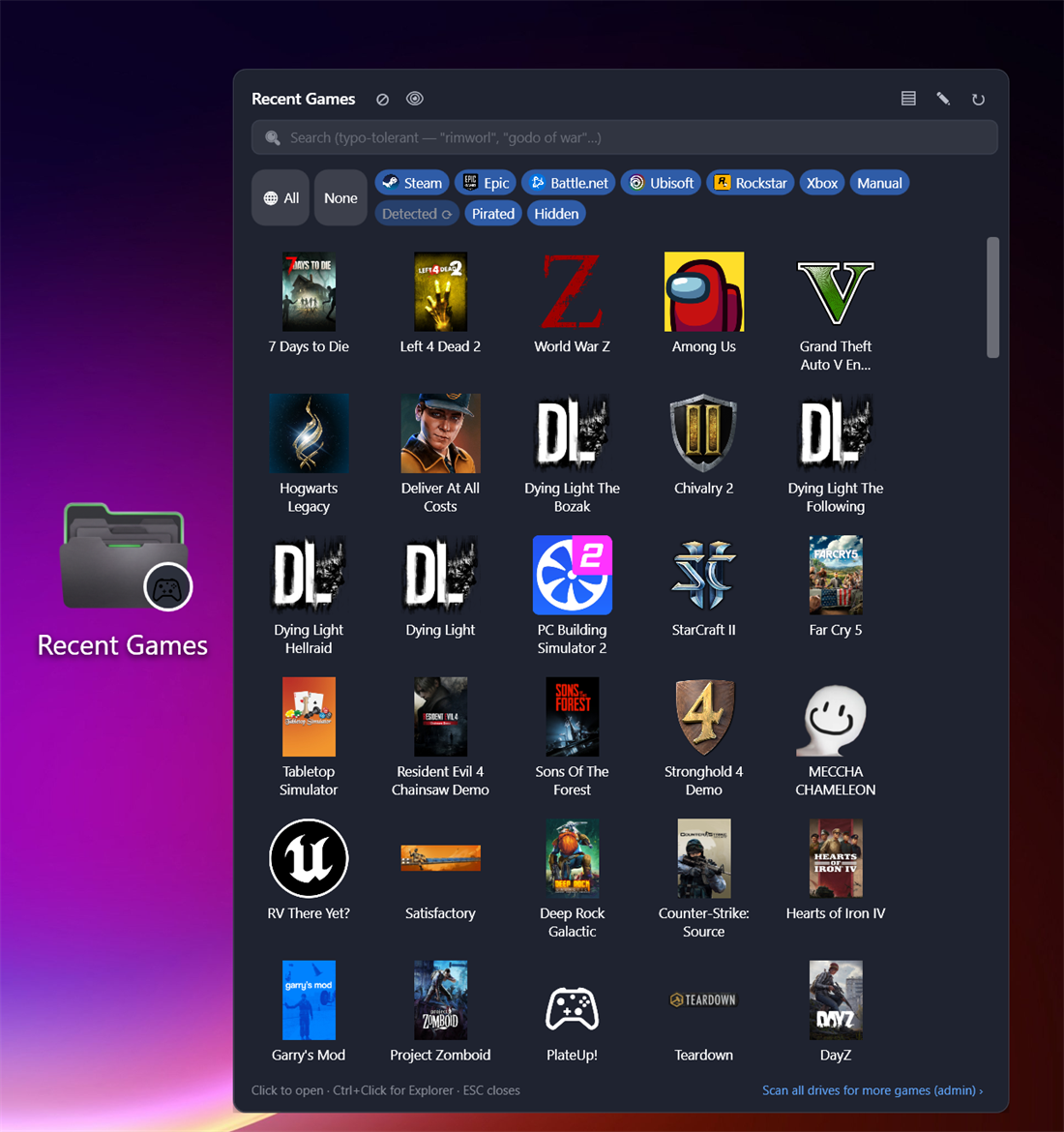The height and width of the screenshot is (1132, 1064).
Task: Open Counter-Strike: Source
Action: coord(704,858)
